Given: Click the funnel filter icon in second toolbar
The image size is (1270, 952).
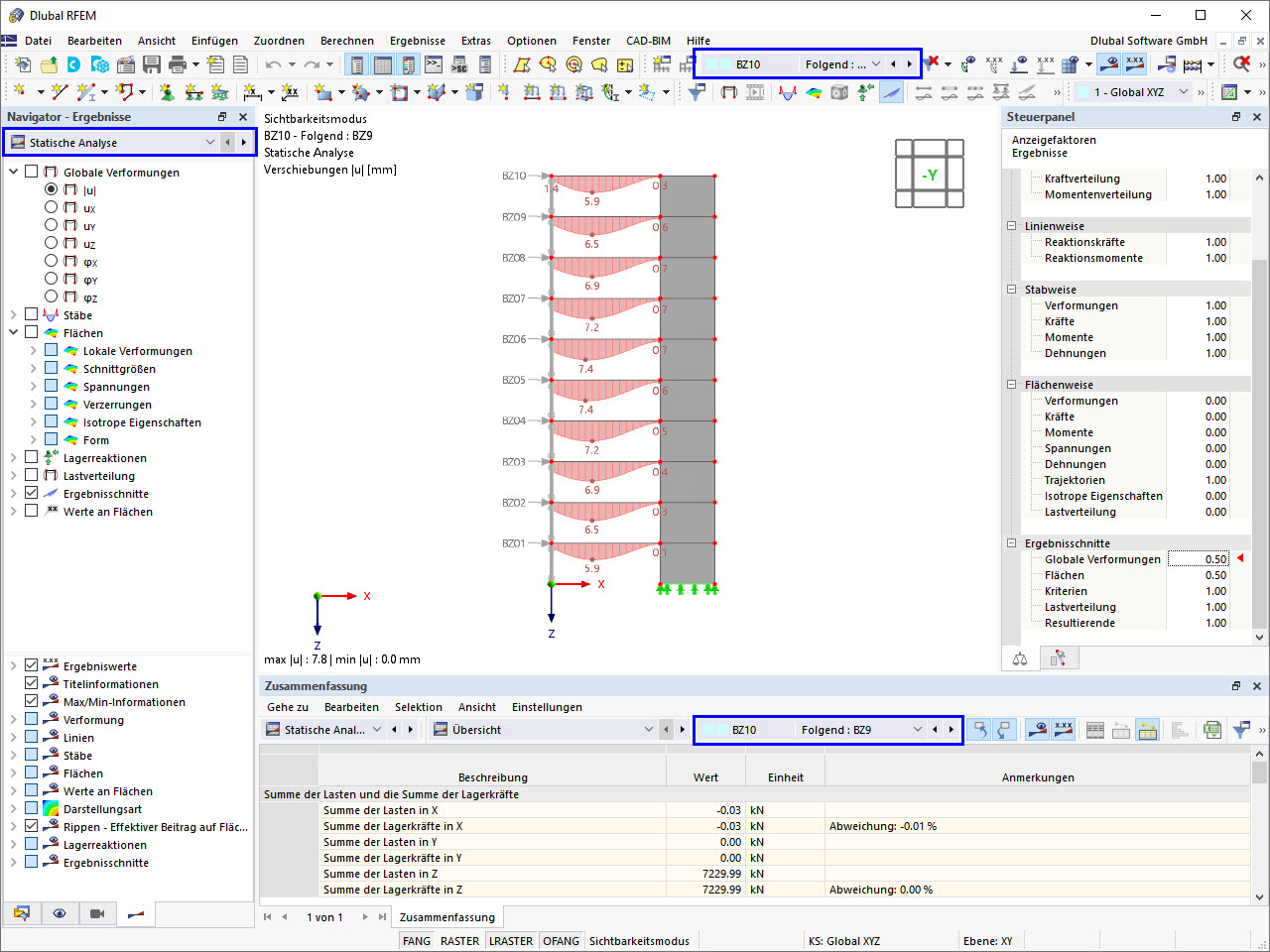Looking at the screenshot, I should [x=698, y=92].
